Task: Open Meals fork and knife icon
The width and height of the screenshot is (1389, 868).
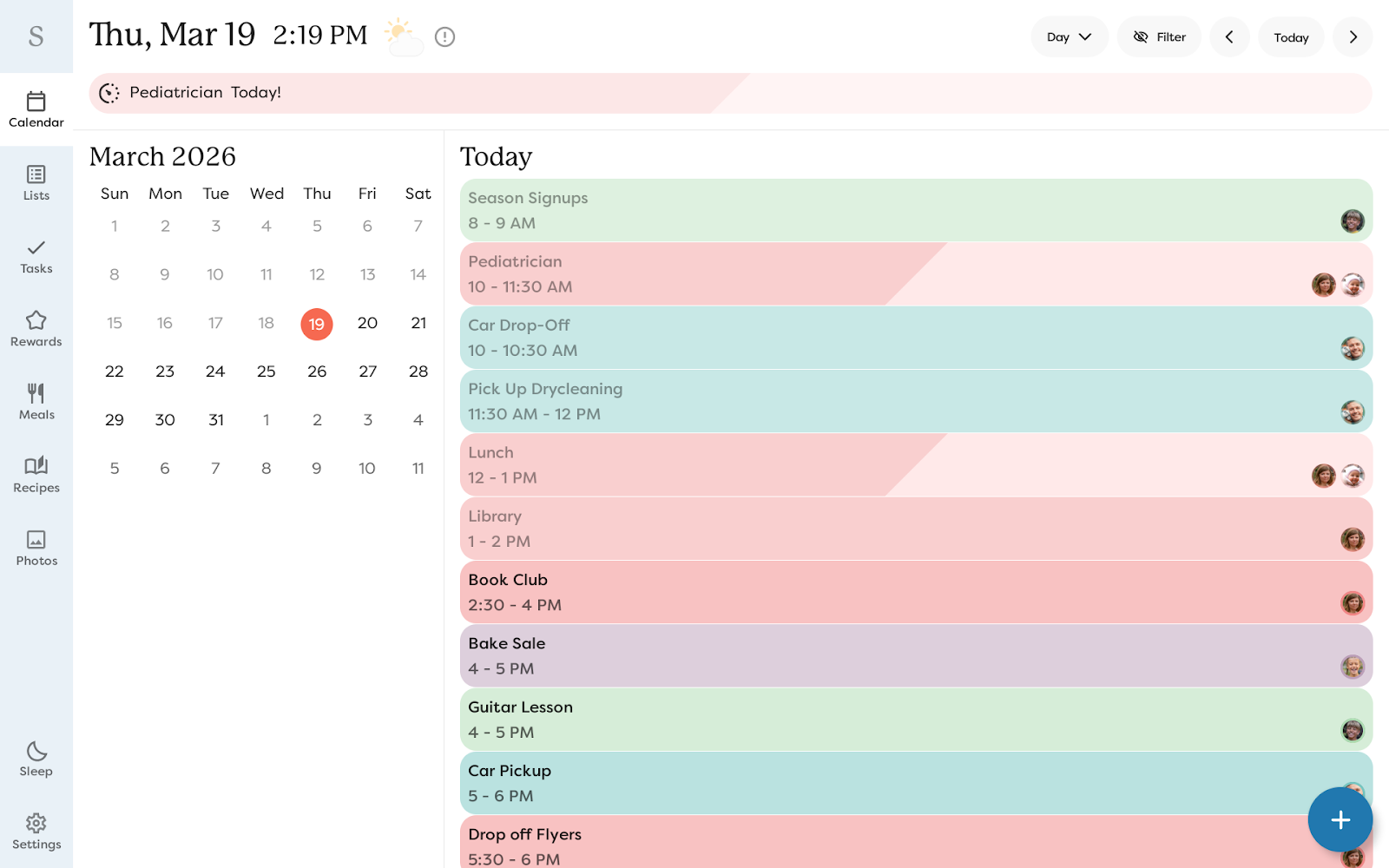Action: click(36, 402)
